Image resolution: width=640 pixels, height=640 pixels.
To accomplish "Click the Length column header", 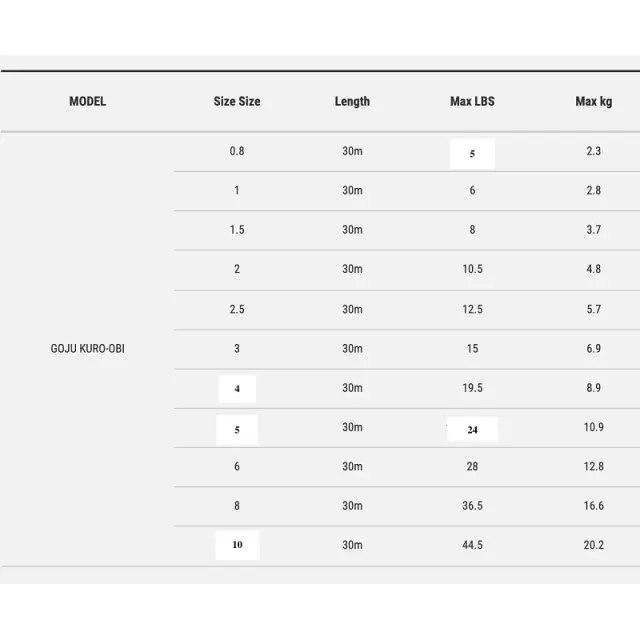I will tap(352, 101).
